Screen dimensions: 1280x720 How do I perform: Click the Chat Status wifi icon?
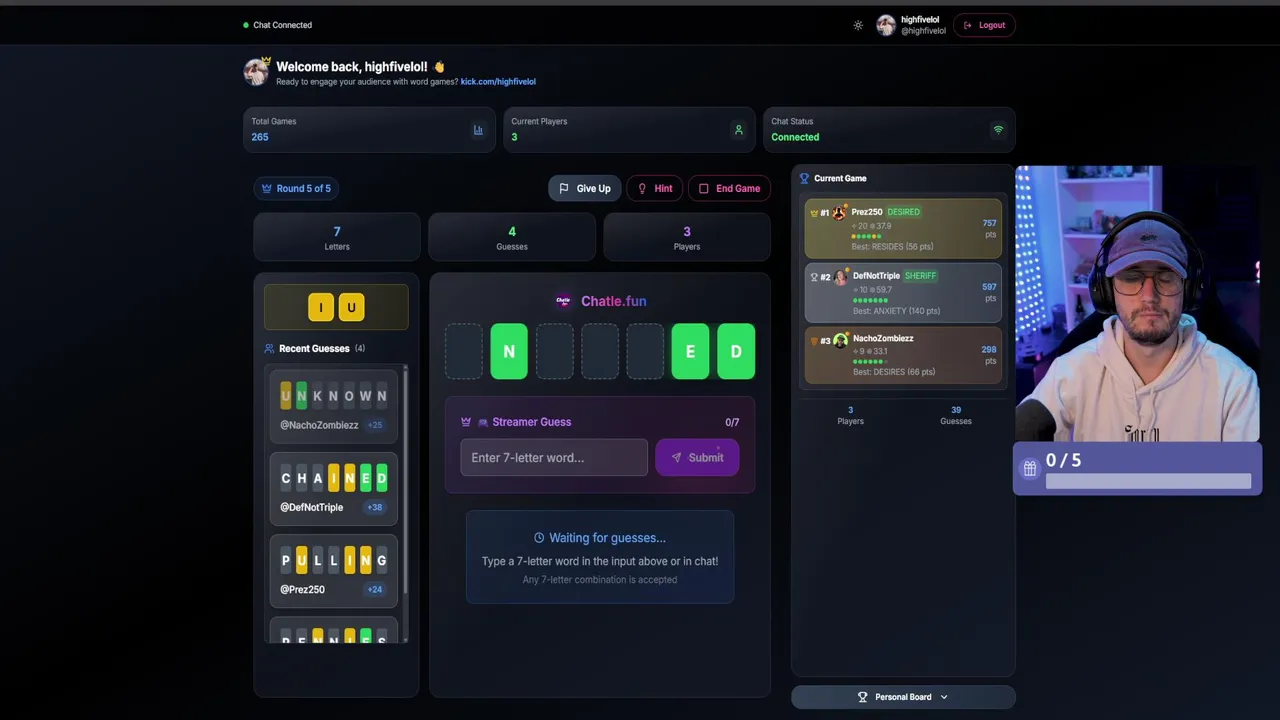(x=997, y=130)
